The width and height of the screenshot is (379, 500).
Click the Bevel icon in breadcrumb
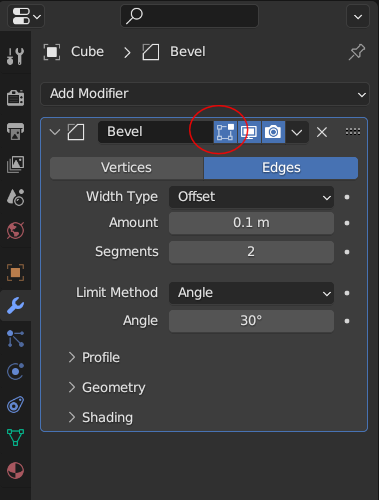[x=151, y=52]
